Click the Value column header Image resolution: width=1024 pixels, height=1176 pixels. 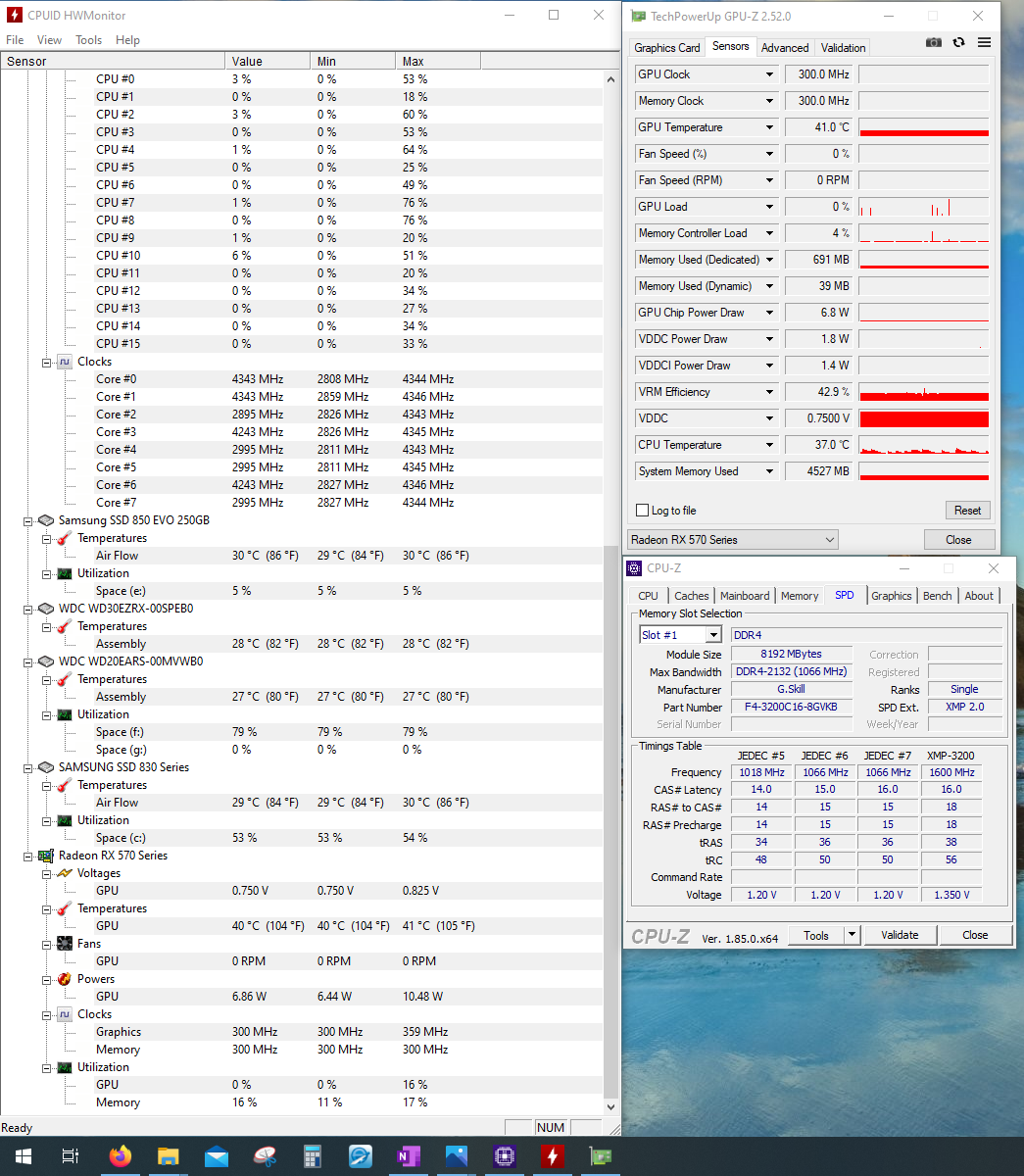(x=268, y=61)
